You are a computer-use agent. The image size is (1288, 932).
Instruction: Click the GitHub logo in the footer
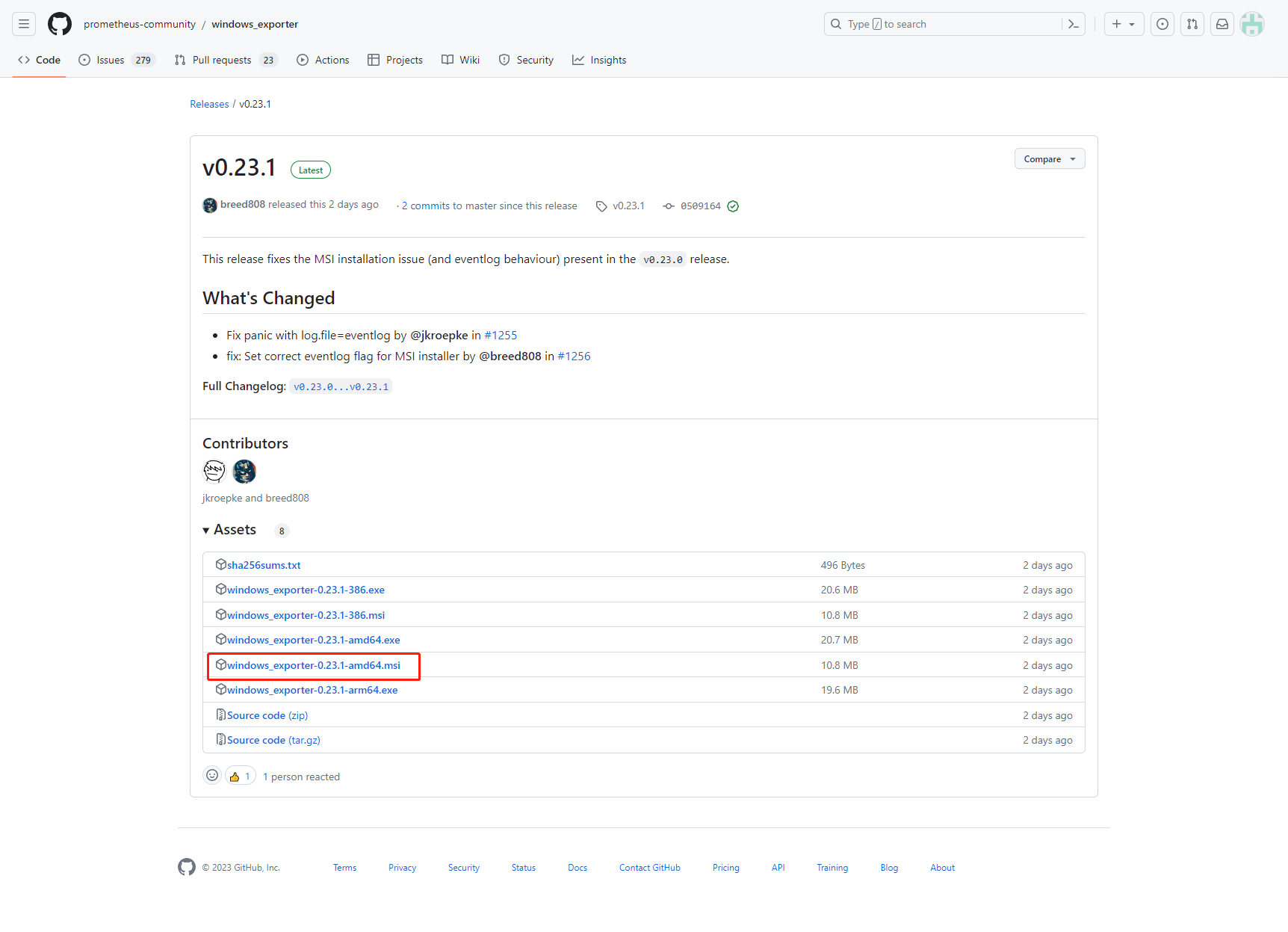[187, 867]
